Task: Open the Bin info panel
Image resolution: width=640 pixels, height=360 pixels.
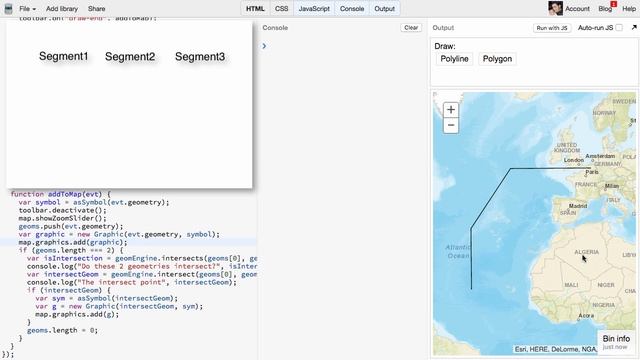Action: pos(616,342)
